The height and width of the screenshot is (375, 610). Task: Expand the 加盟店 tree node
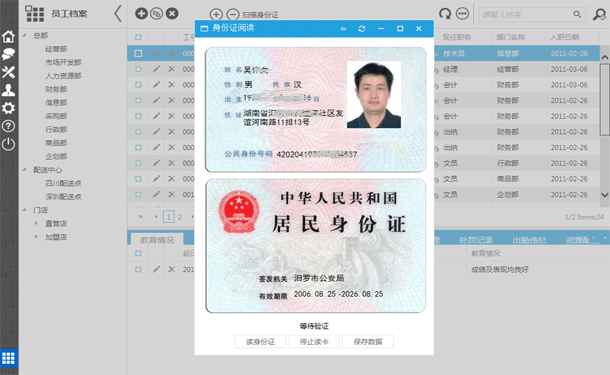[x=36, y=237]
